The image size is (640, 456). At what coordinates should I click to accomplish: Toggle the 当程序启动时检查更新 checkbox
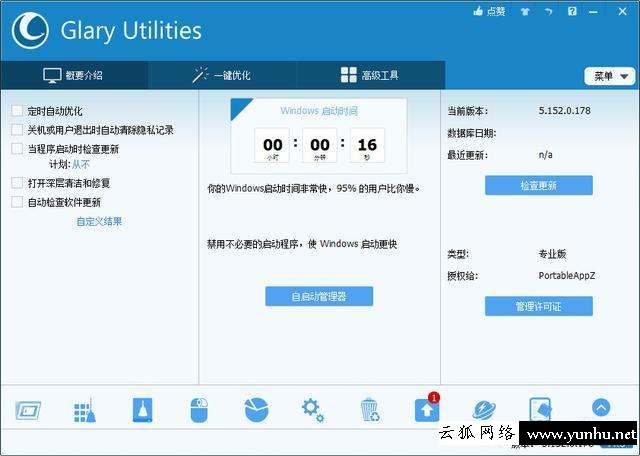17,149
